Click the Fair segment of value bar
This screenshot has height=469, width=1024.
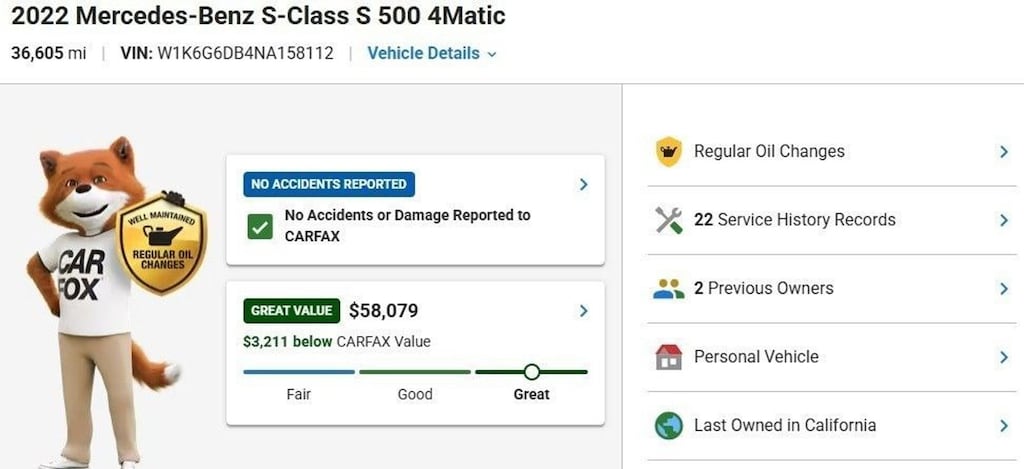click(x=299, y=372)
